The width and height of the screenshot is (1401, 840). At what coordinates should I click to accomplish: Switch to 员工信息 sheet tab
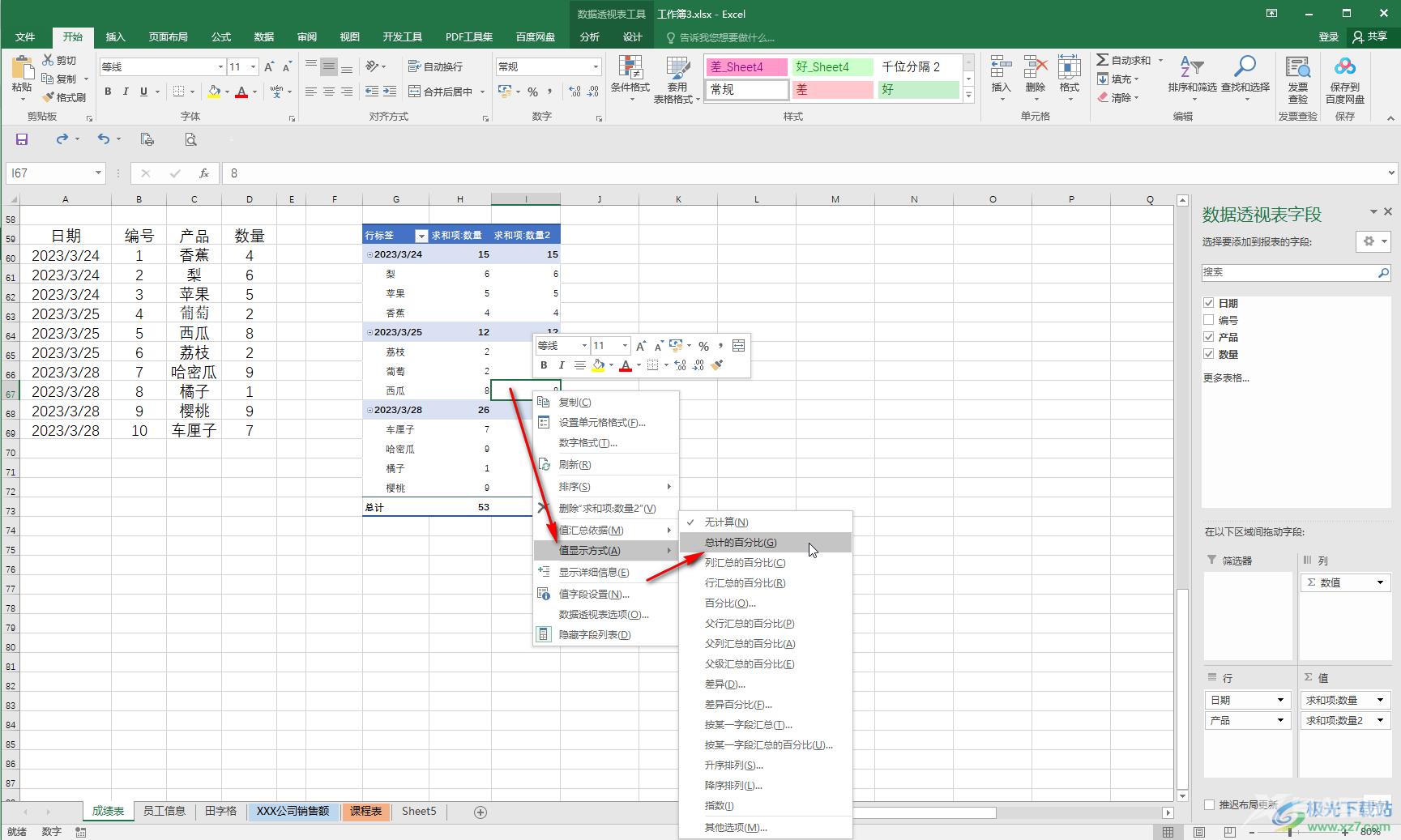coord(164,811)
